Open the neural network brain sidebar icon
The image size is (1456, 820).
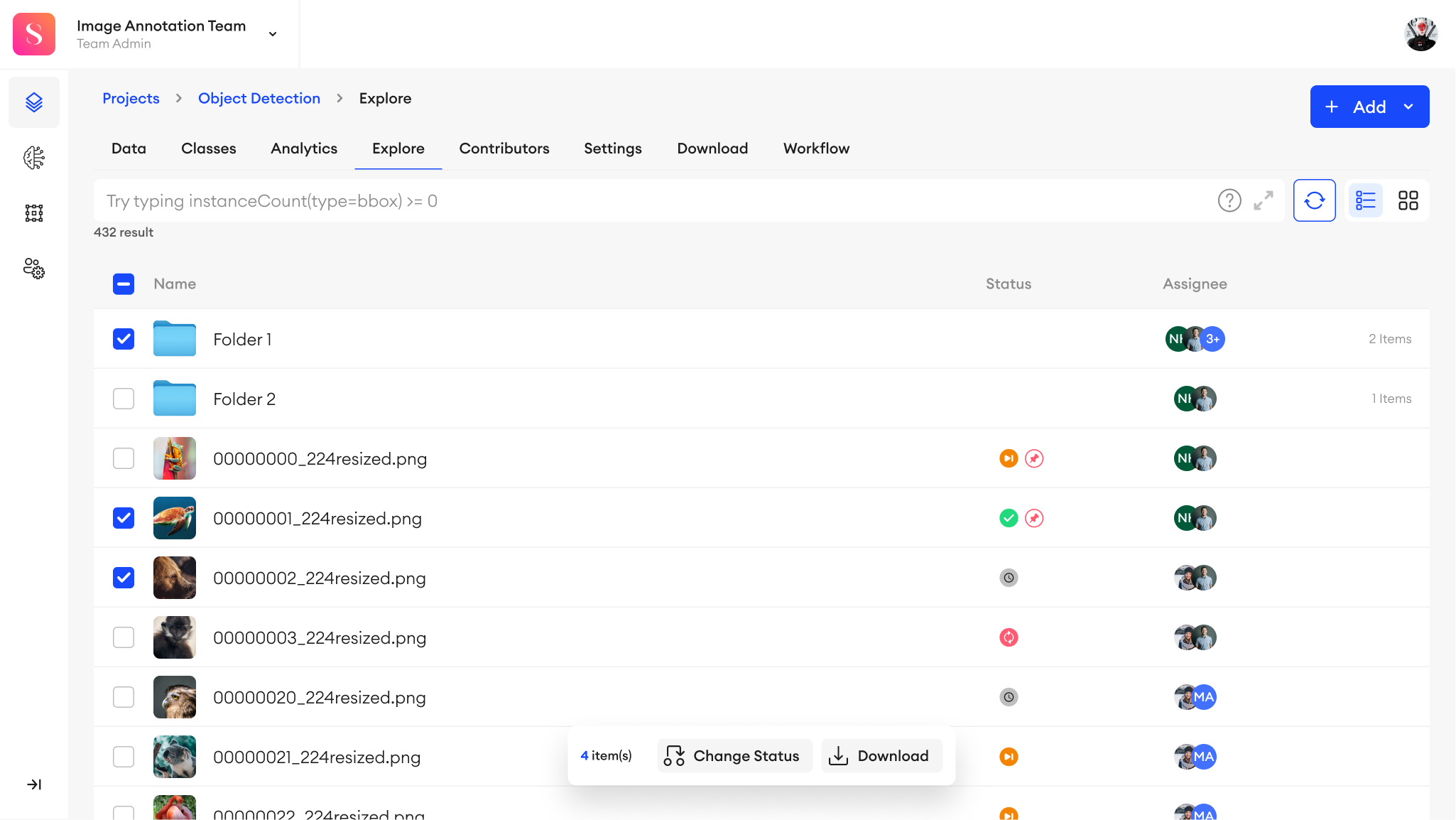click(34, 158)
